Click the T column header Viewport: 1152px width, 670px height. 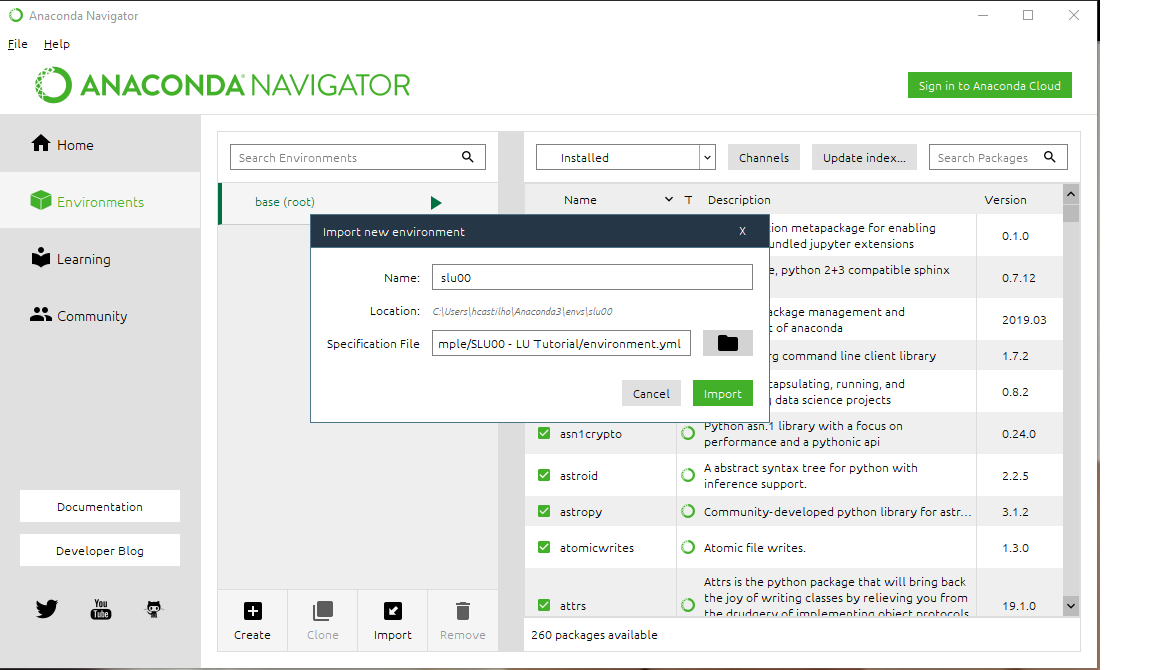[688, 200]
